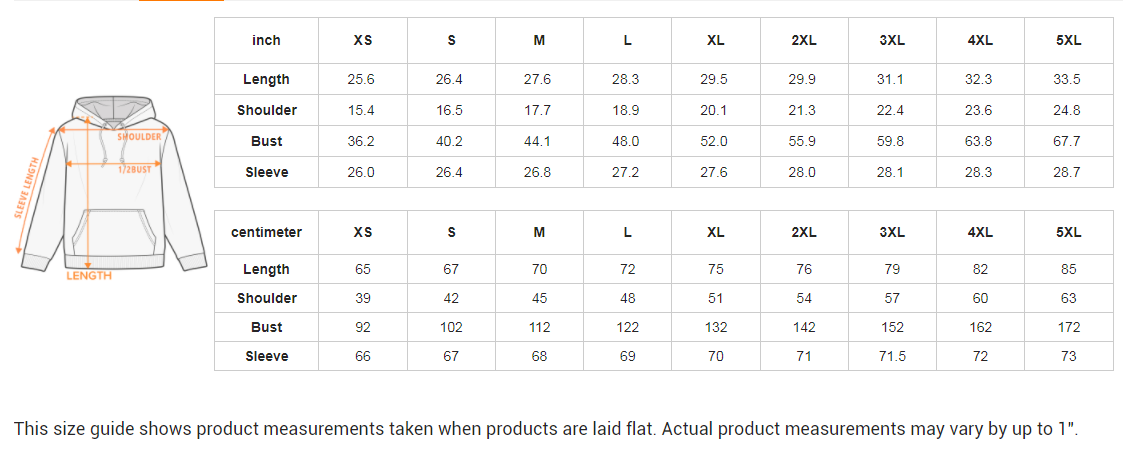Select the Sleeve row label in inch table
Screen dimensions: 1123x462
(x=266, y=172)
